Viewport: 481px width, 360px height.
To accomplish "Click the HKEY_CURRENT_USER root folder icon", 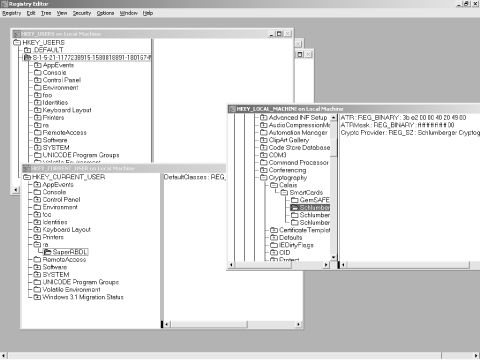I will pos(27,177).
